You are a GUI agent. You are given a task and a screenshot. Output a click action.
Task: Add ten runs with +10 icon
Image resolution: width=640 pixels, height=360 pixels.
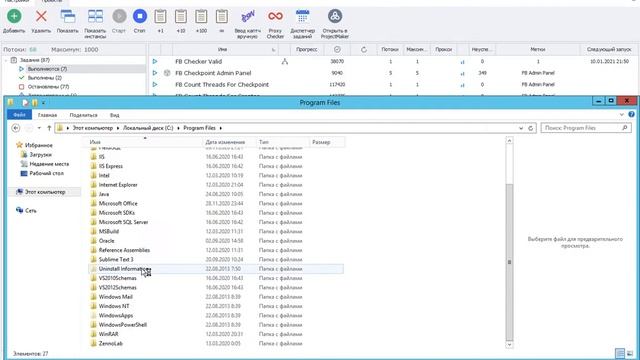pos(181,17)
